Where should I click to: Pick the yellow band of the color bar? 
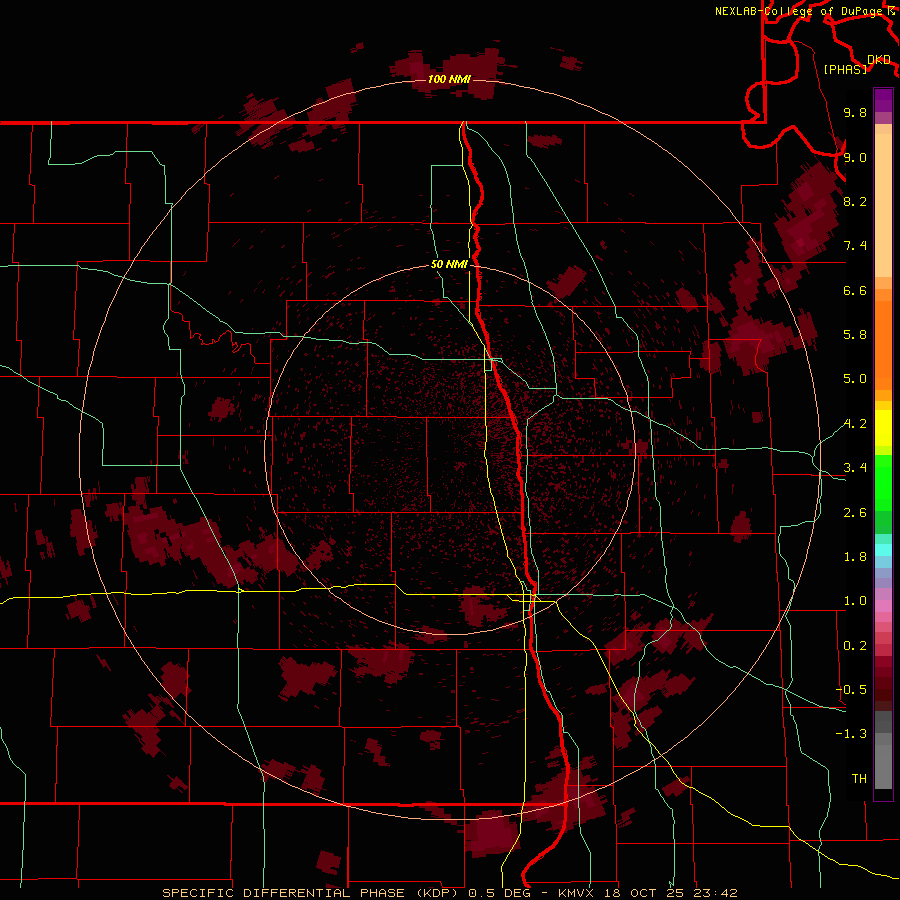pyautogui.click(x=883, y=428)
